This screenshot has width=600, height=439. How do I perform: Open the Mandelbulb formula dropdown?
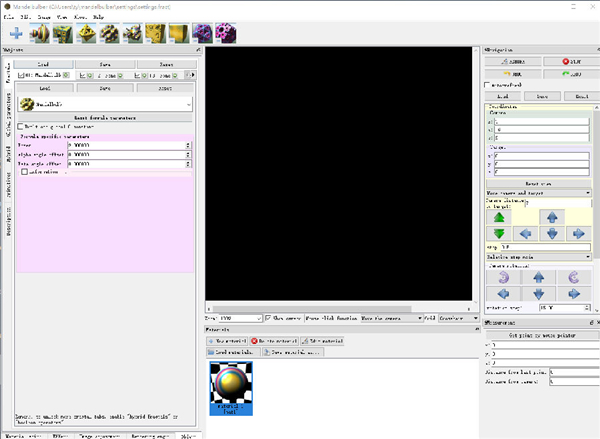click(107, 103)
